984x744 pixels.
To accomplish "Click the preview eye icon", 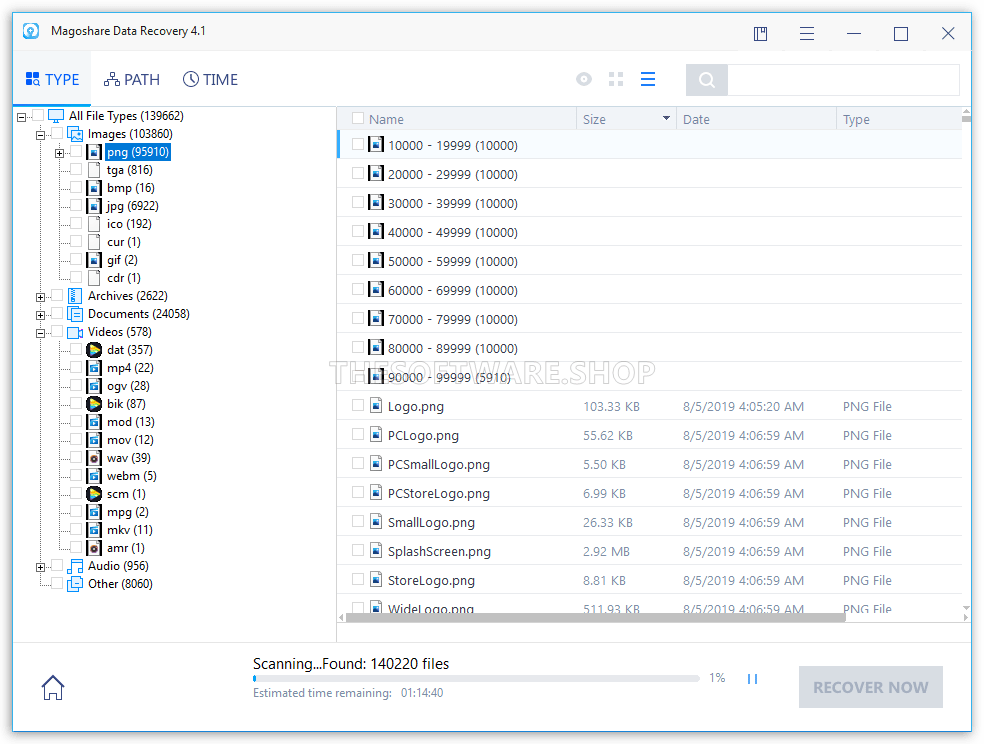I will [584, 79].
